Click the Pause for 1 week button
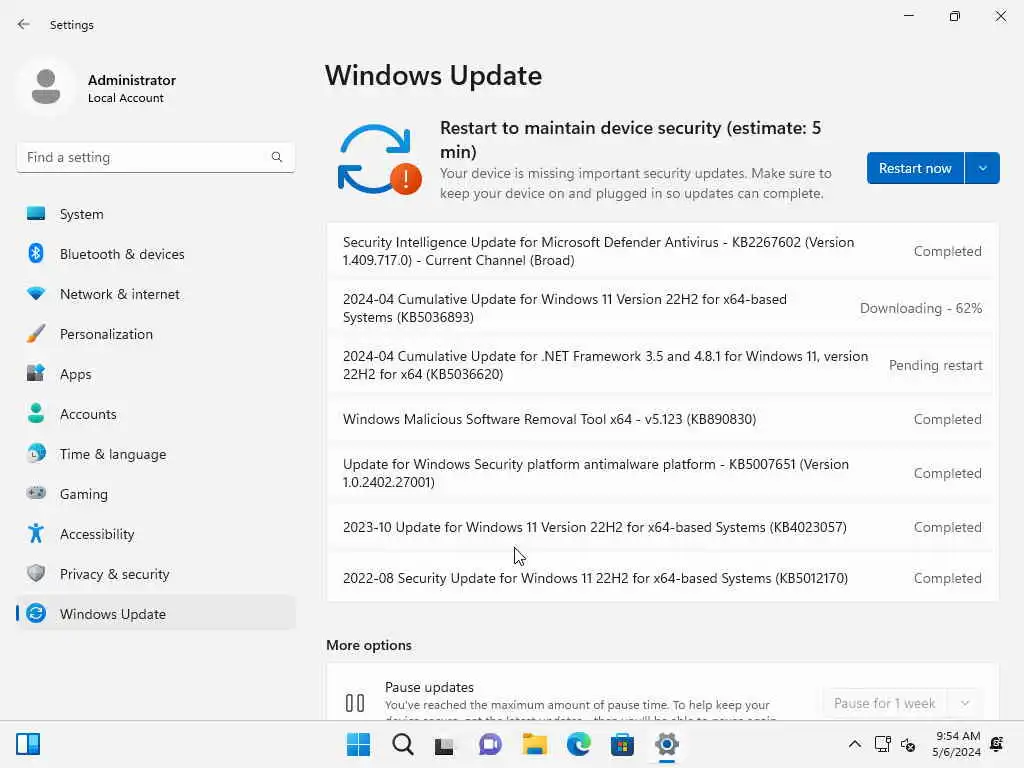The height and width of the screenshot is (768, 1024). coord(885,703)
